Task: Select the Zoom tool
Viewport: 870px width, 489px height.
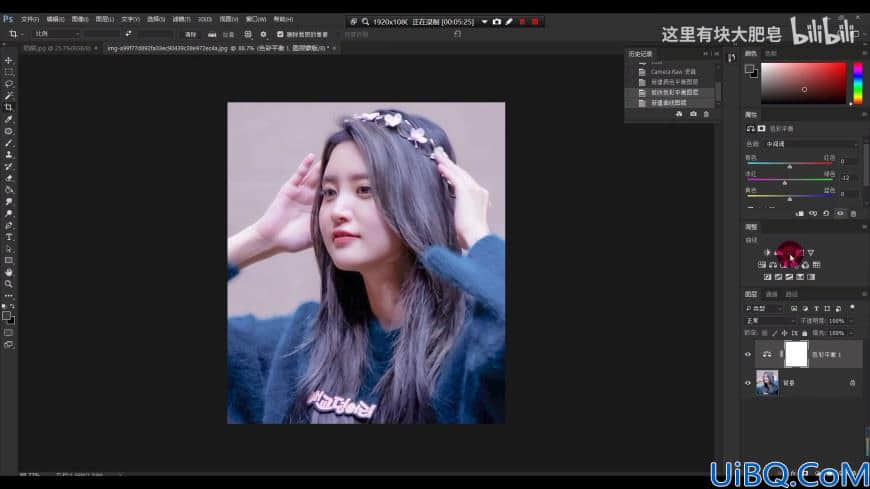Action: tap(8, 284)
